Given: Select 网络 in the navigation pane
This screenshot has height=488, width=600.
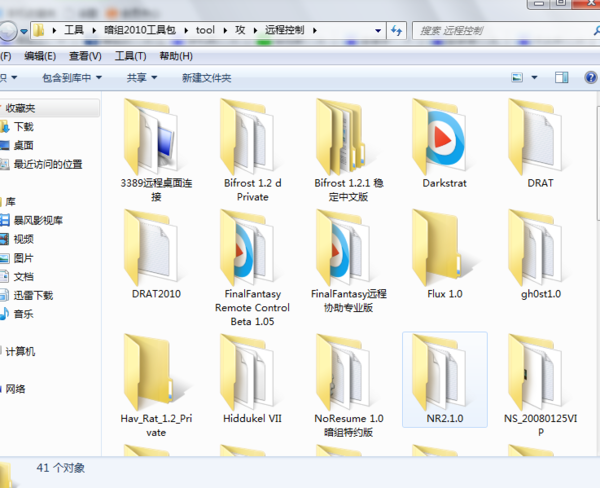Looking at the screenshot, I should point(15,389).
